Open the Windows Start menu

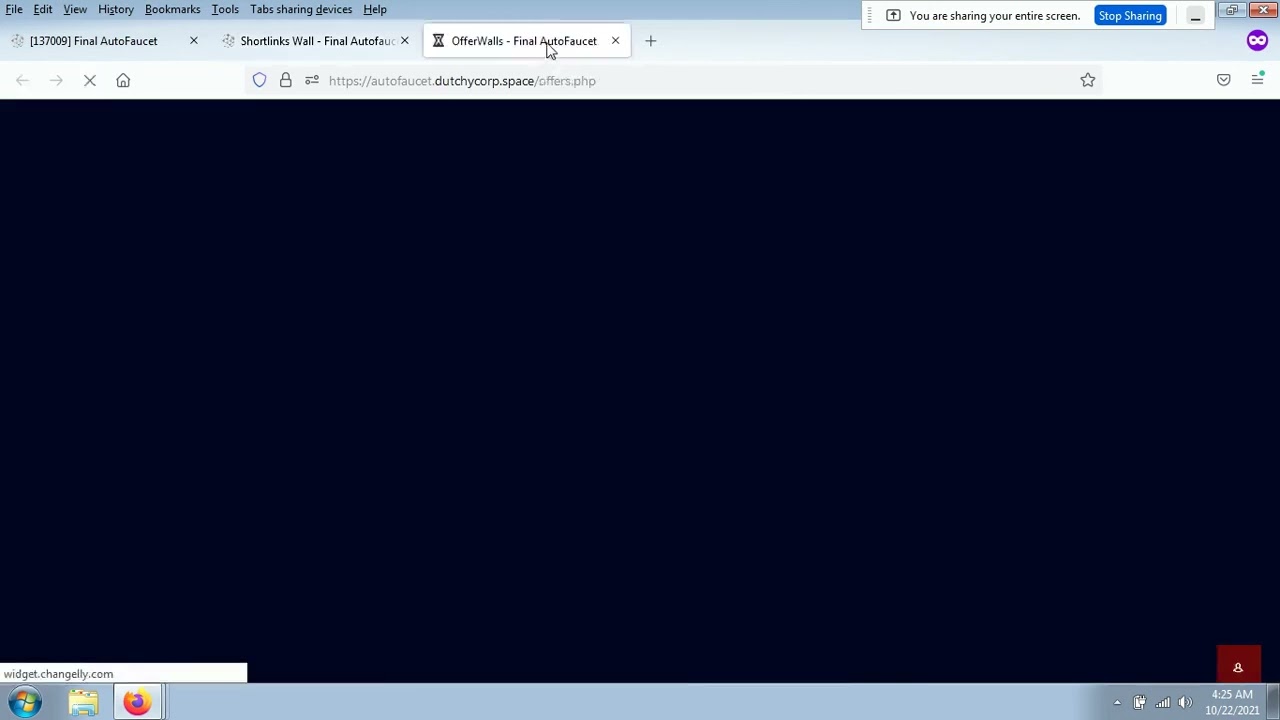26,702
